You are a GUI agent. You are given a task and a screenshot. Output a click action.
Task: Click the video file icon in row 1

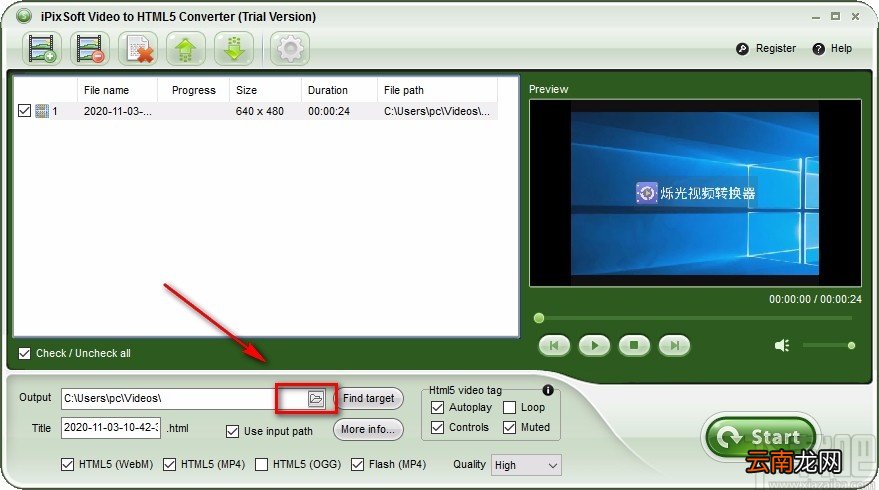tap(42, 111)
